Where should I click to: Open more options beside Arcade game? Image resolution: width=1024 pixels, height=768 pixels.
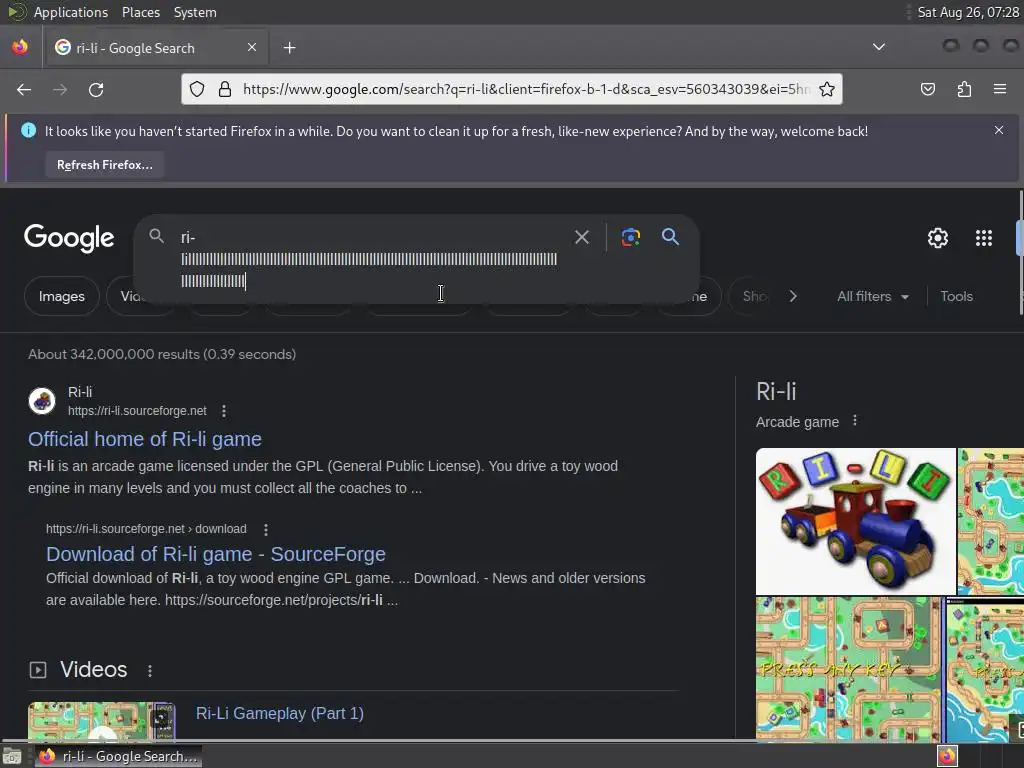(855, 421)
